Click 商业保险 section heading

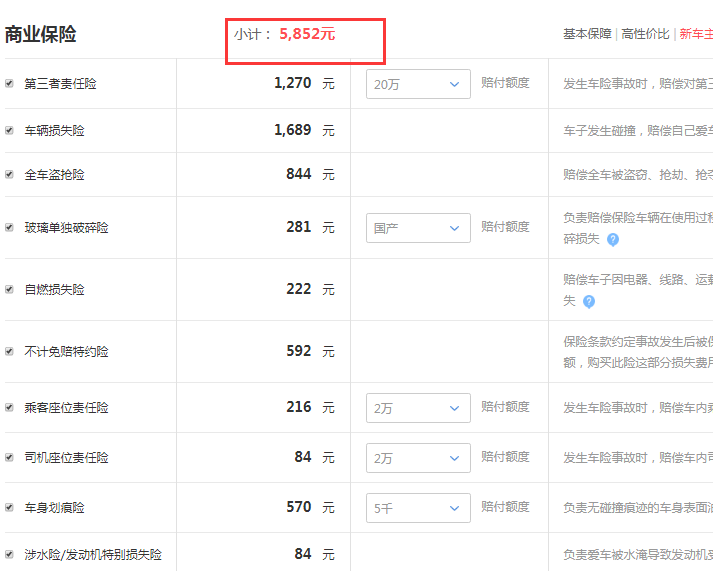tap(40, 35)
